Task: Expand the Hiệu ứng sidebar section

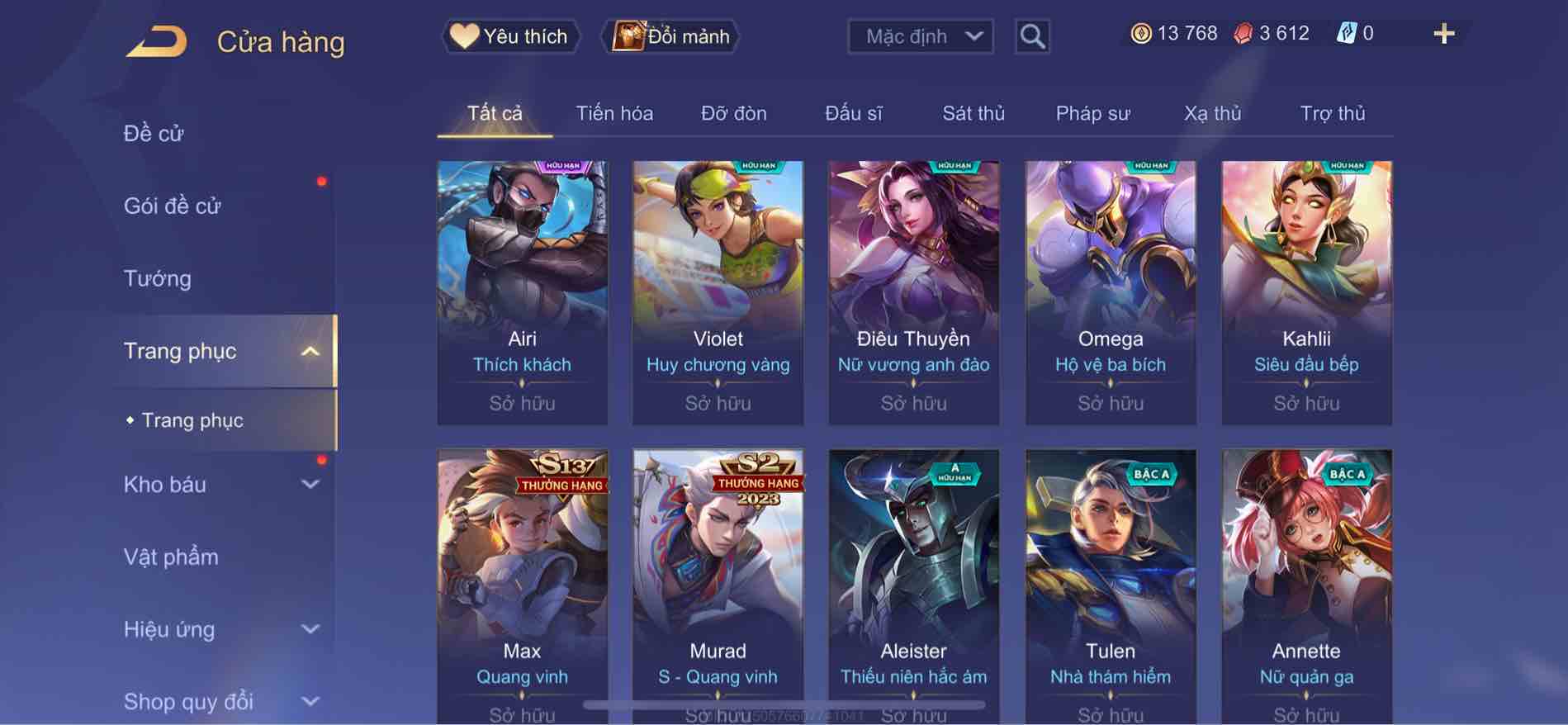Action: click(x=310, y=629)
